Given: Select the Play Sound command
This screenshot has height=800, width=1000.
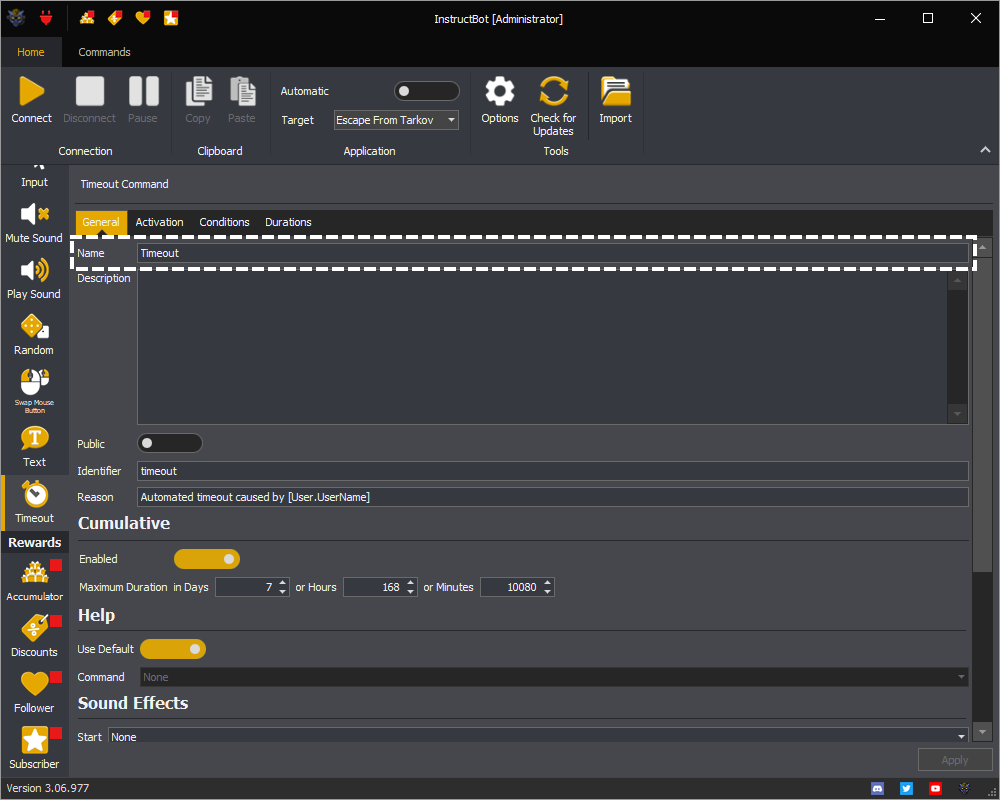Looking at the screenshot, I should [x=34, y=279].
